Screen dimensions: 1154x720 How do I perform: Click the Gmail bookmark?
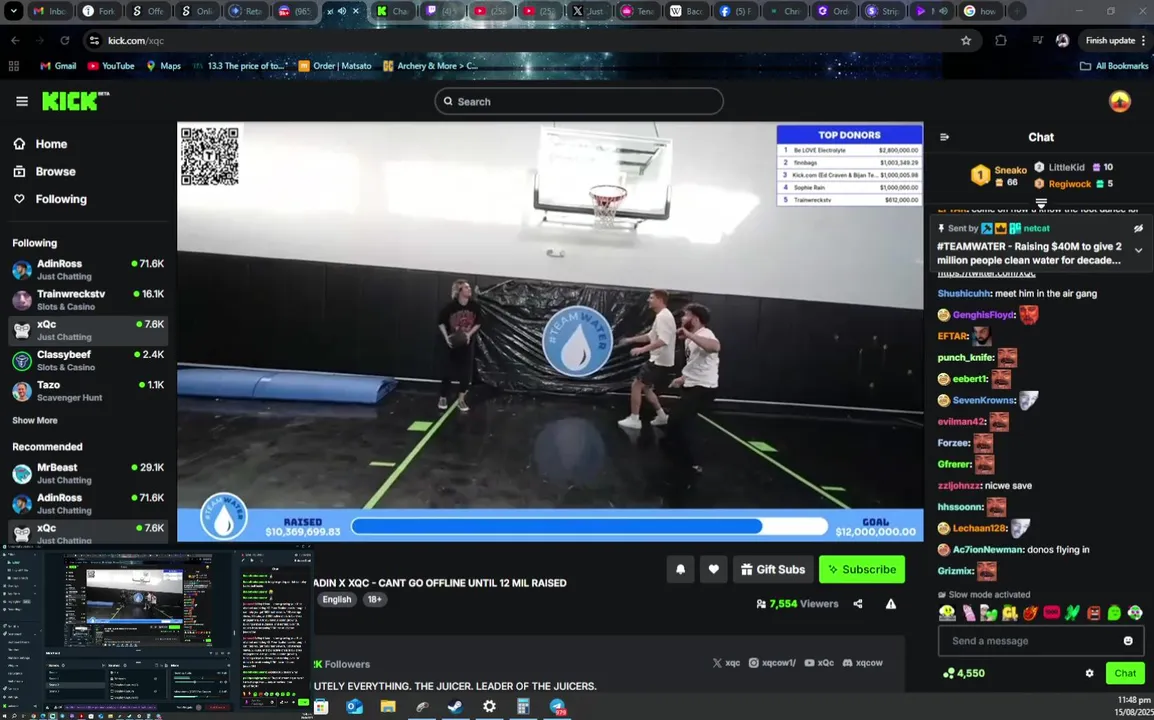58,66
